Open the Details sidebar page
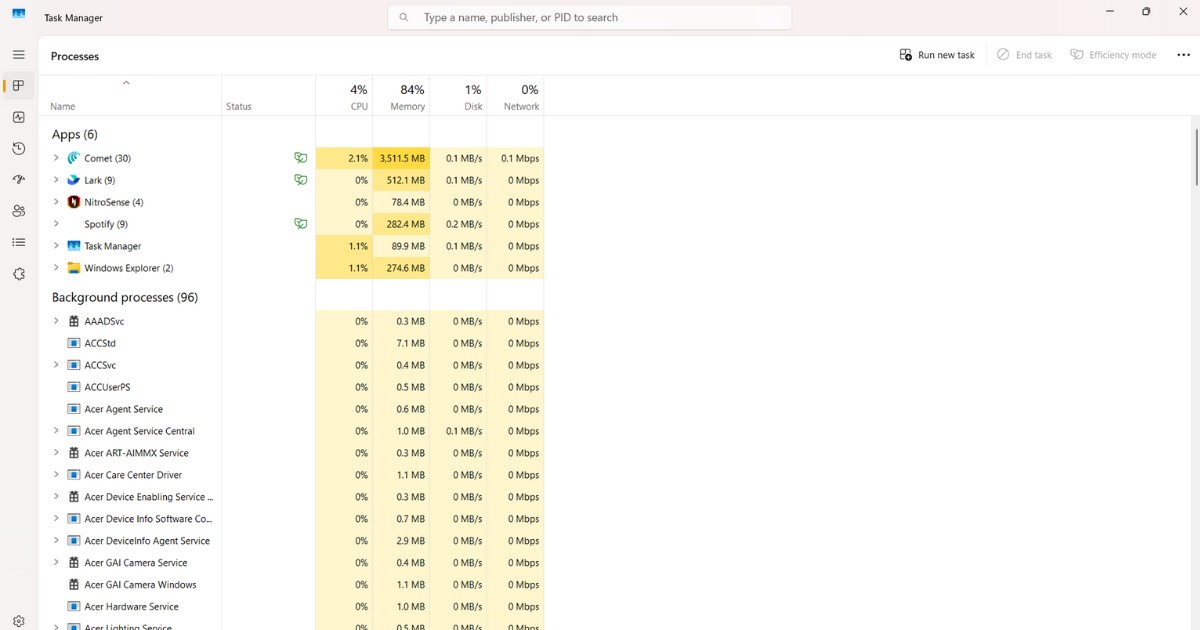Image resolution: width=1200 pixels, height=630 pixels. 18,241
